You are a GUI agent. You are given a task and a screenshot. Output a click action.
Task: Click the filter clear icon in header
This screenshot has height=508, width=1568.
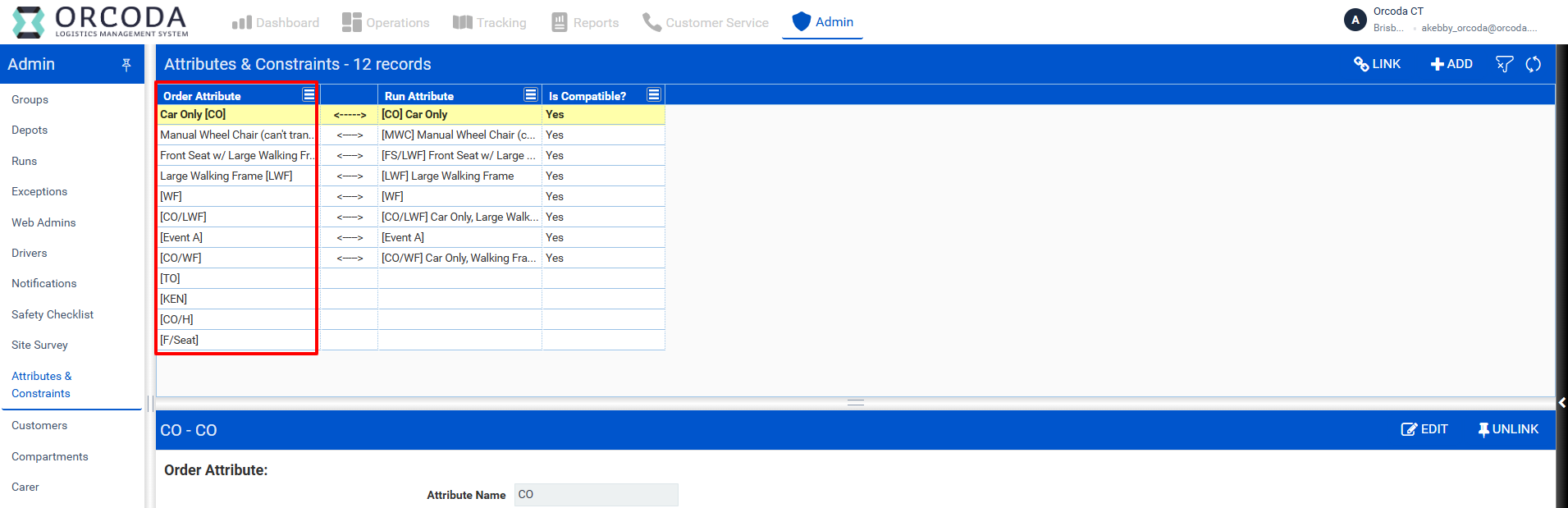(1503, 64)
